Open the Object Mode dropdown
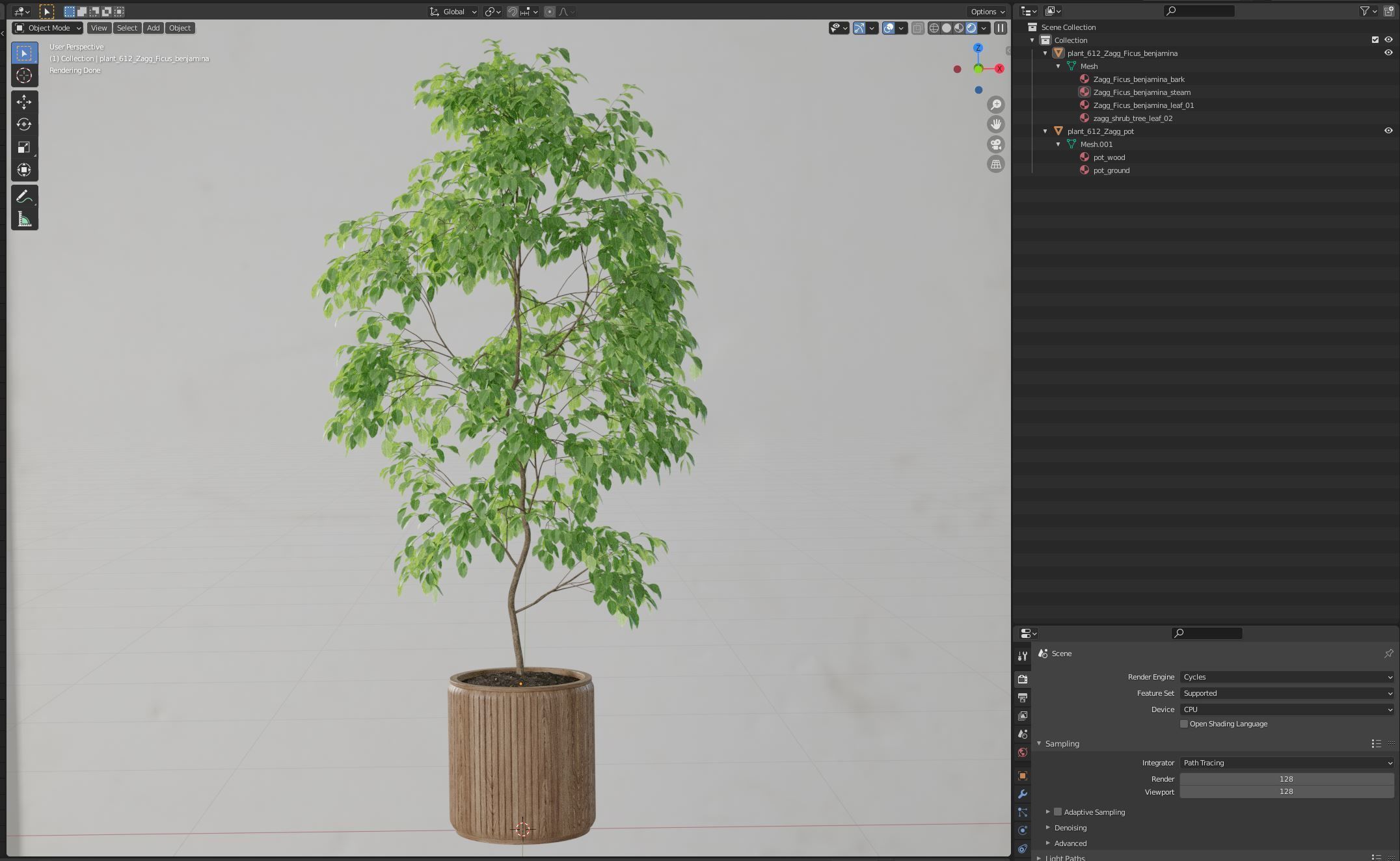The width and height of the screenshot is (1400, 861). [x=48, y=28]
